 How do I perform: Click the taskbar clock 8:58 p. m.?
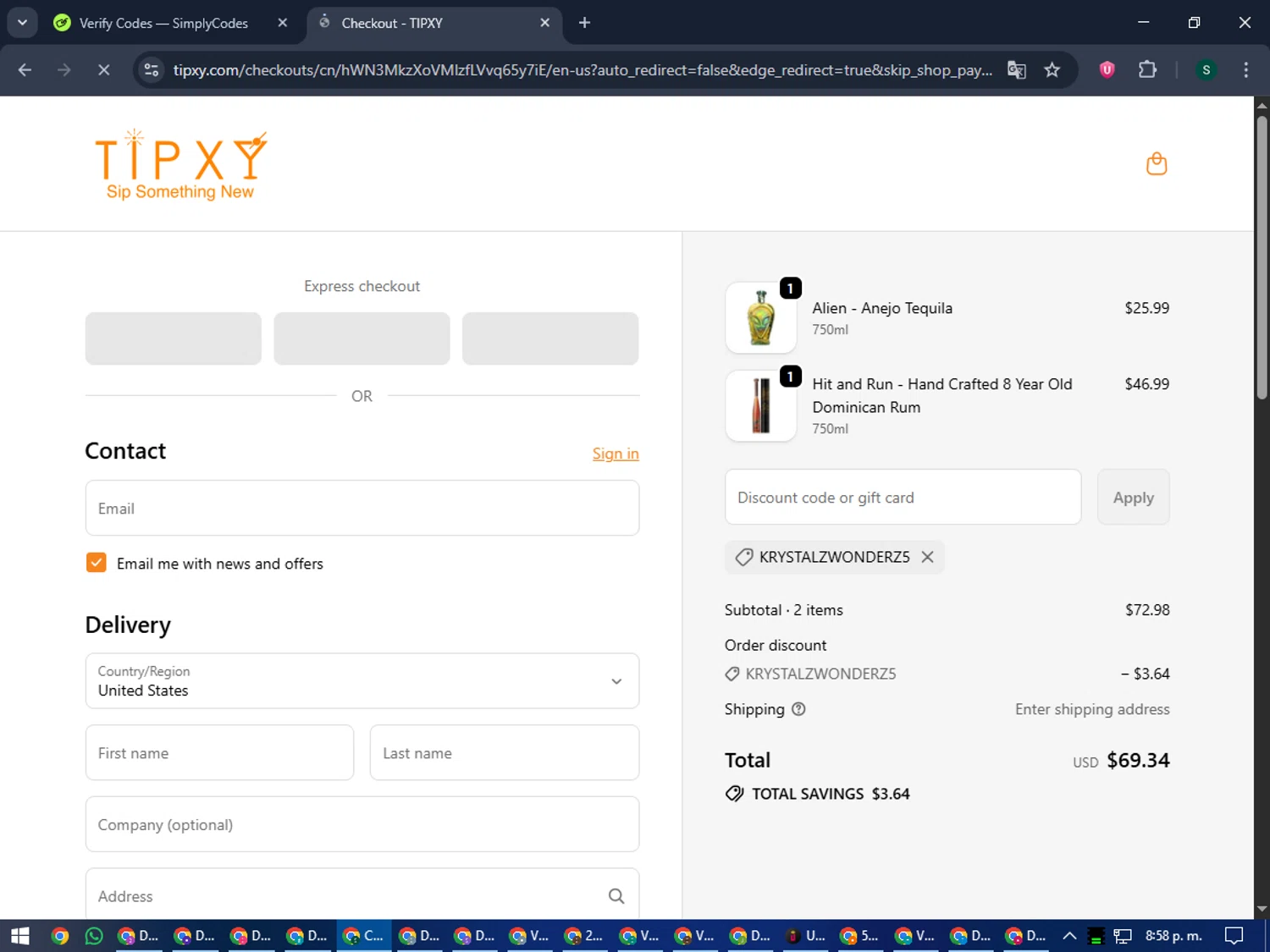coord(1173,936)
